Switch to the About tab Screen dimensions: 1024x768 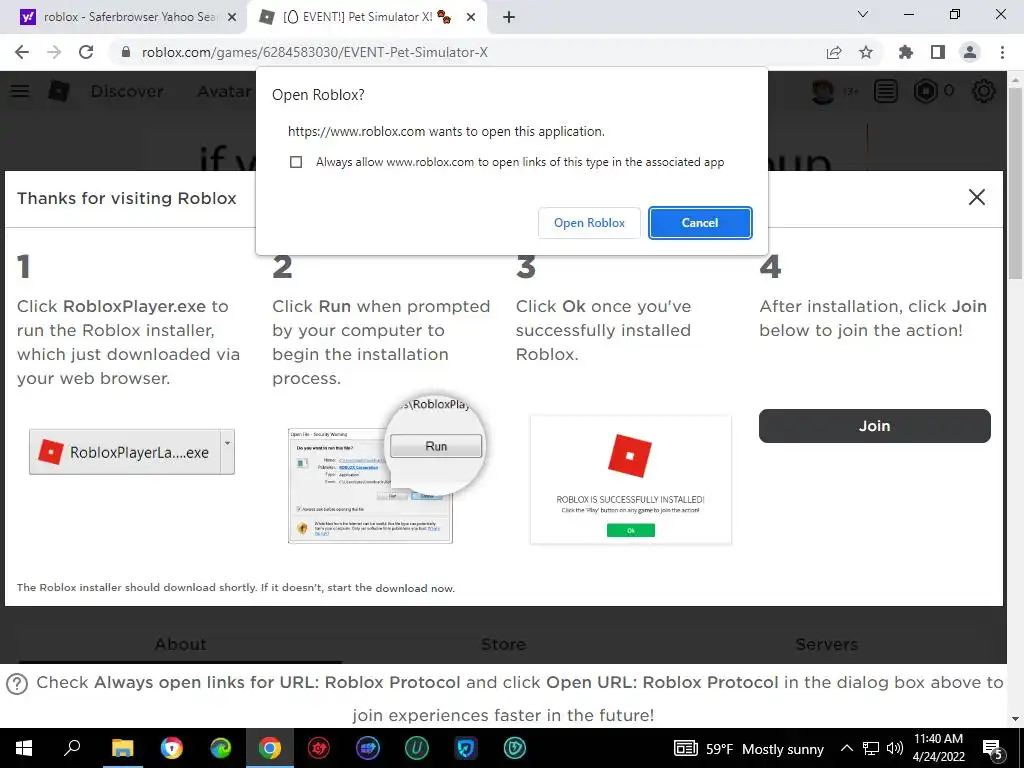(180, 645)
